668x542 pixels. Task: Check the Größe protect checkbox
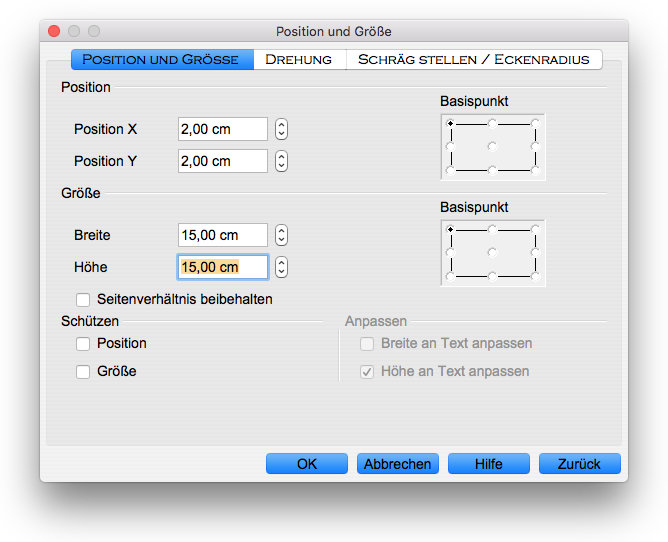(x=83, y=372)
